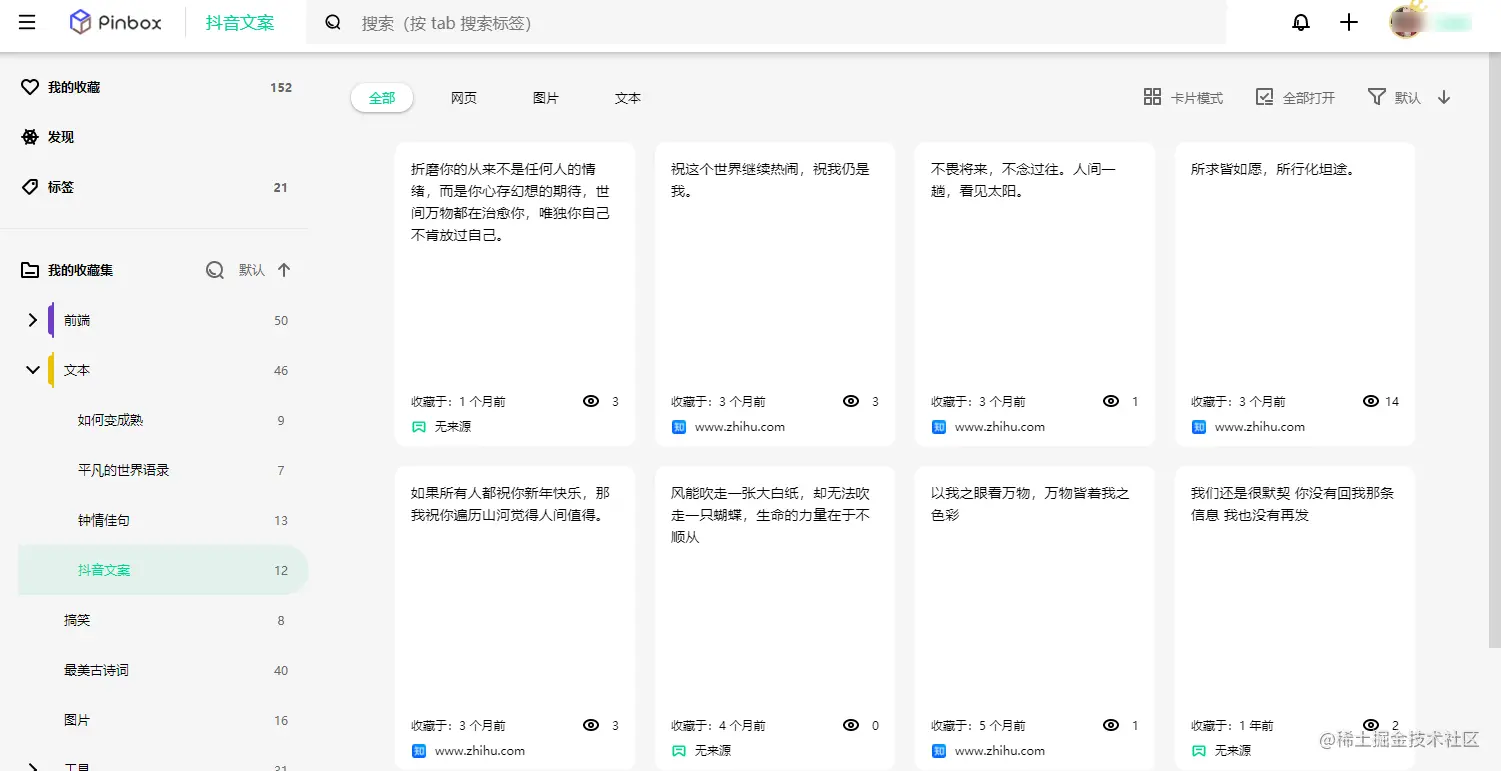Click the search input field
This screenshot has width=1501, height=771.
click(766, 22)
